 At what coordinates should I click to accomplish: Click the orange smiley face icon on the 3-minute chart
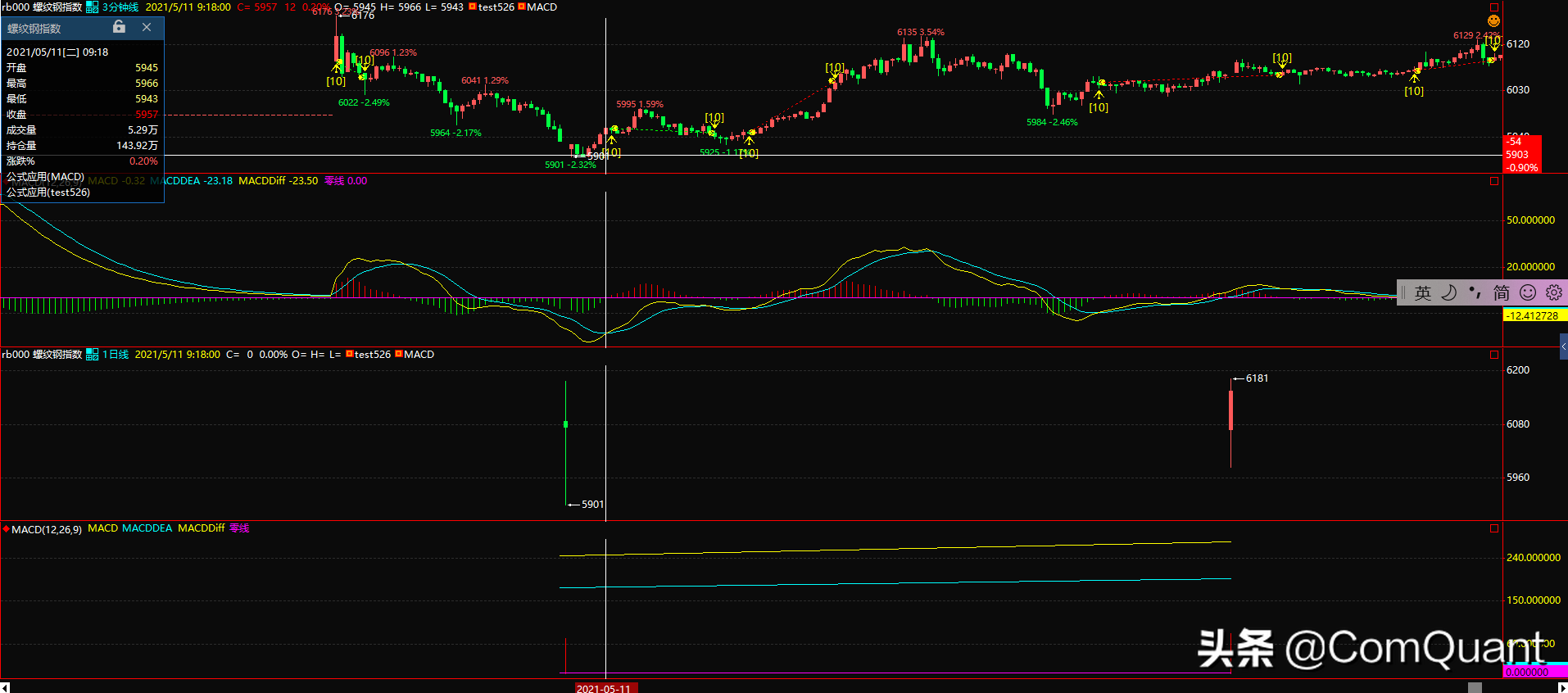1493,20
